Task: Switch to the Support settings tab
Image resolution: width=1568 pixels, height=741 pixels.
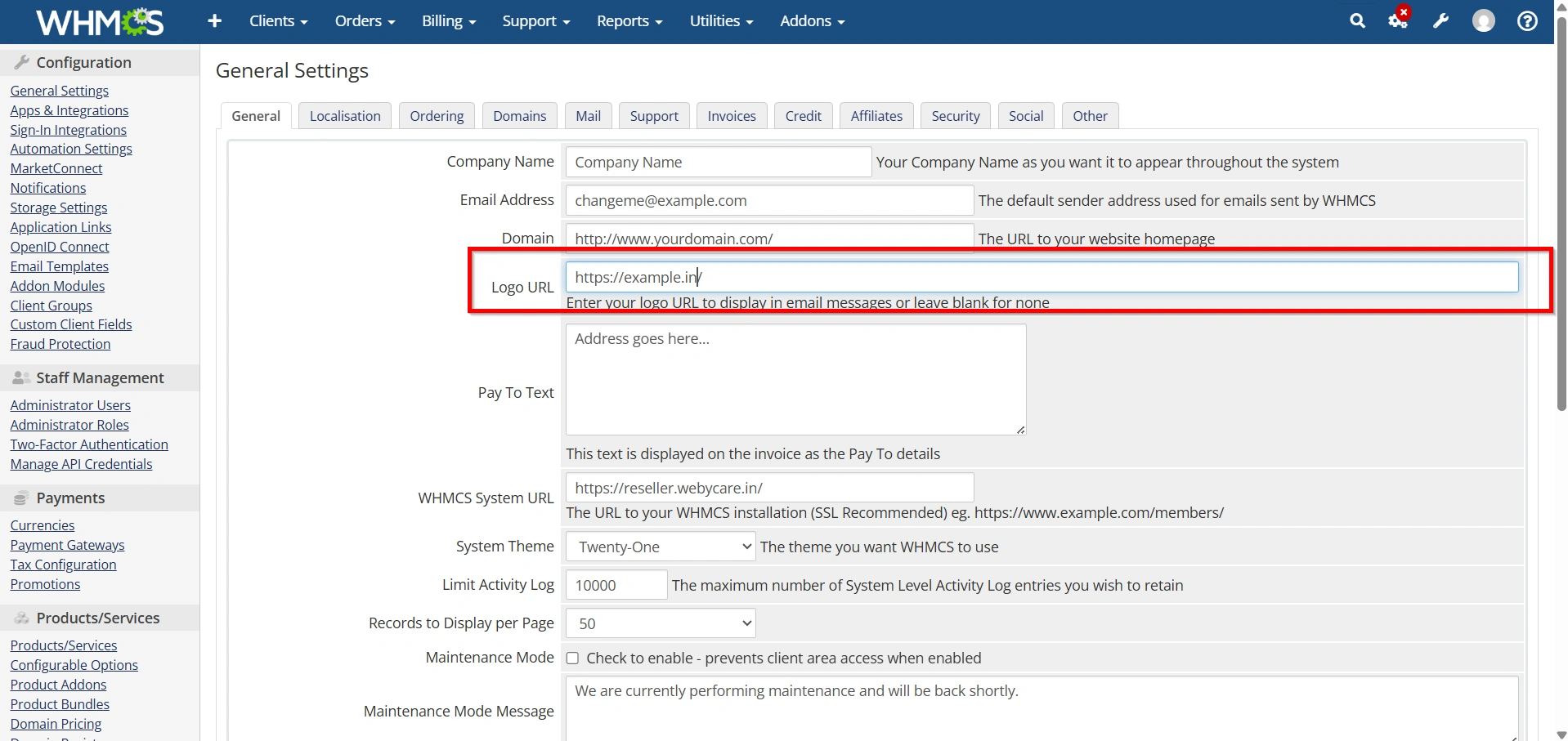Action: 654,116
